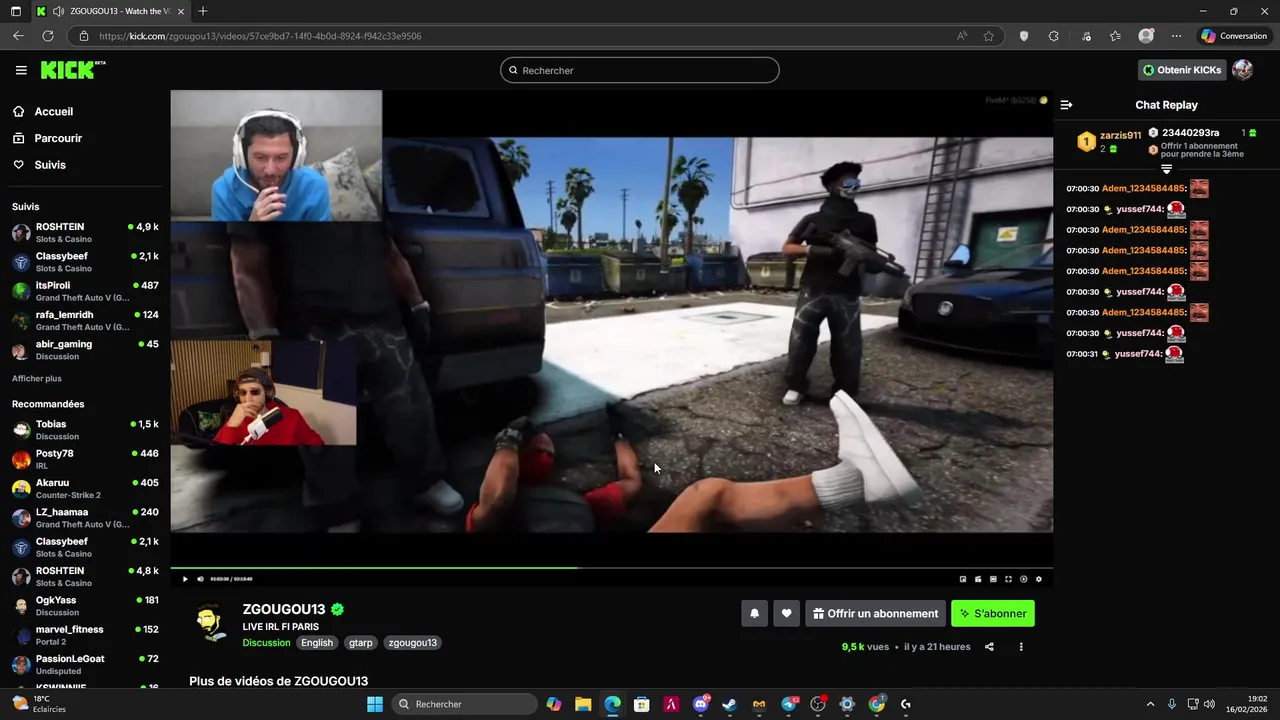Screen dimensions: 1280x720
Task: Mute the video volume icon
Action: coord(200,579)
